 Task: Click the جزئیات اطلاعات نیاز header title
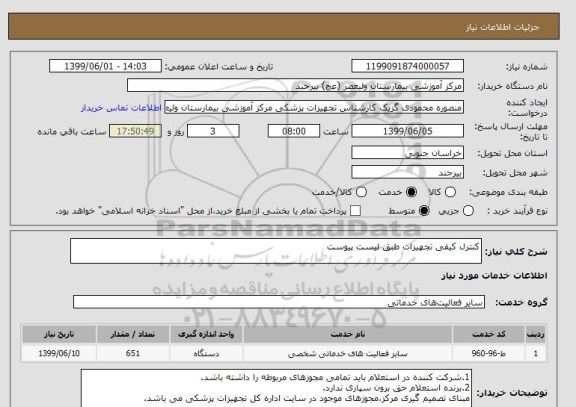[x=502, y=27]
